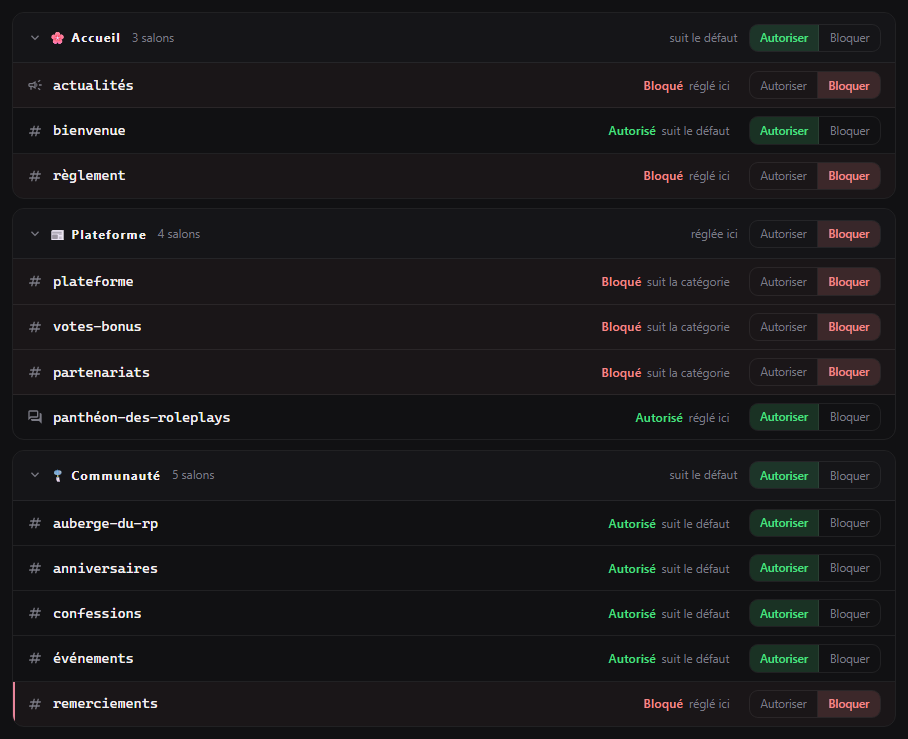Click 'réglée ici' on the Plateforme header
Viewport: 908px width, 739px height.
click(x=714, y=234)
